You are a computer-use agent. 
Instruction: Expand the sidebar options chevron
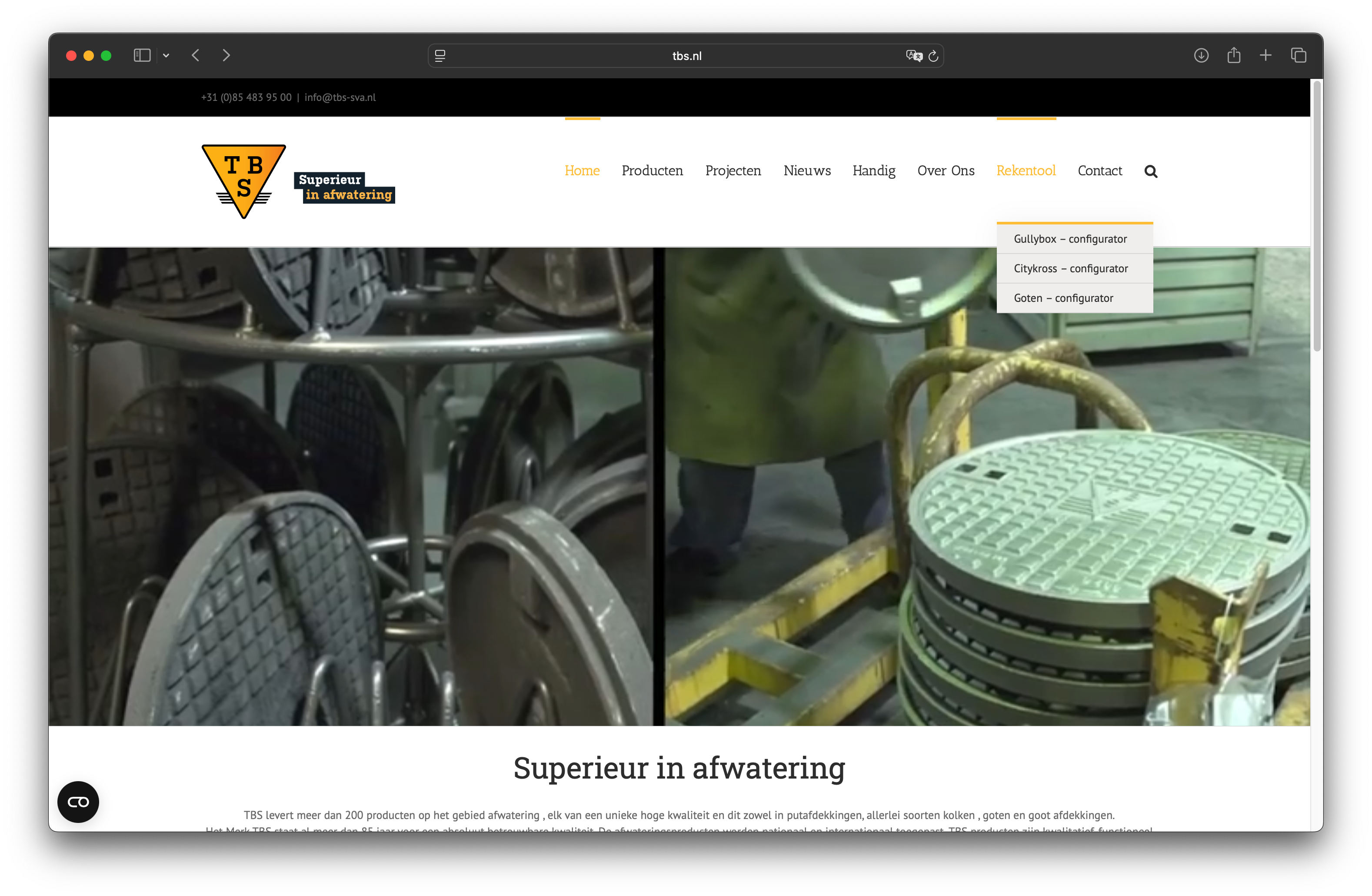click(167, 55)
